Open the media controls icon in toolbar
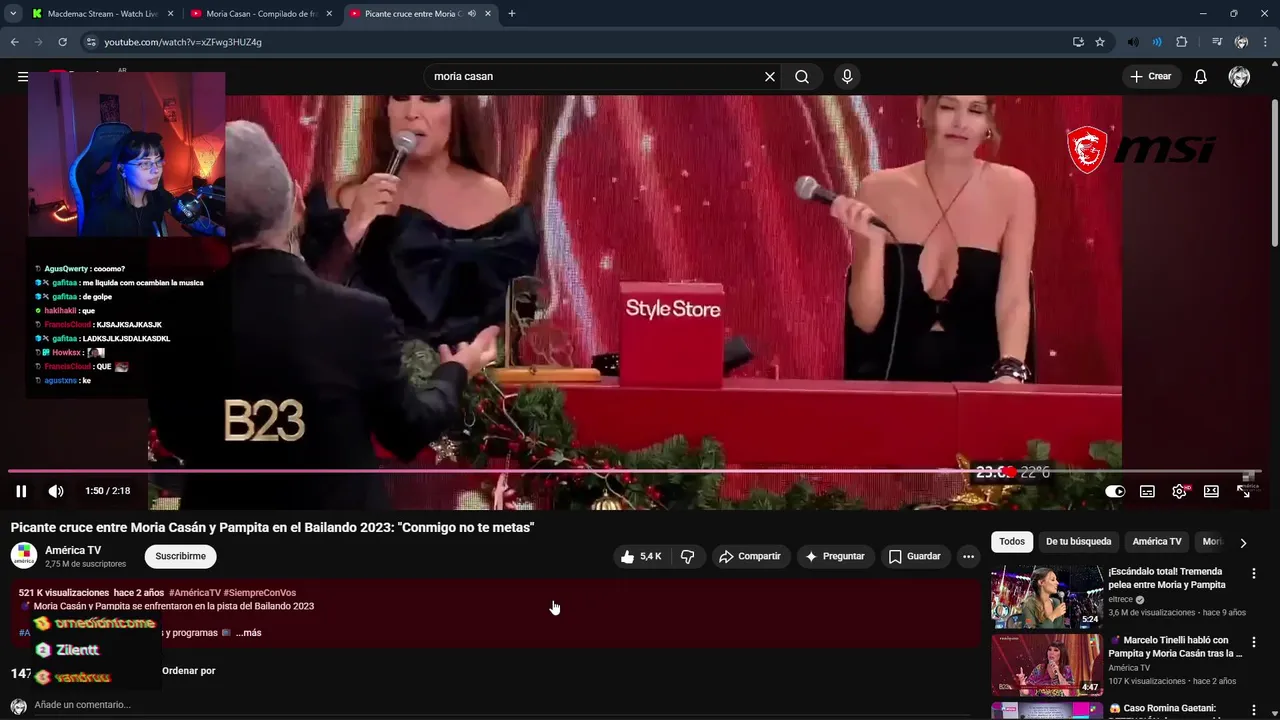 pyautogui.click(x=1217, y=42)
